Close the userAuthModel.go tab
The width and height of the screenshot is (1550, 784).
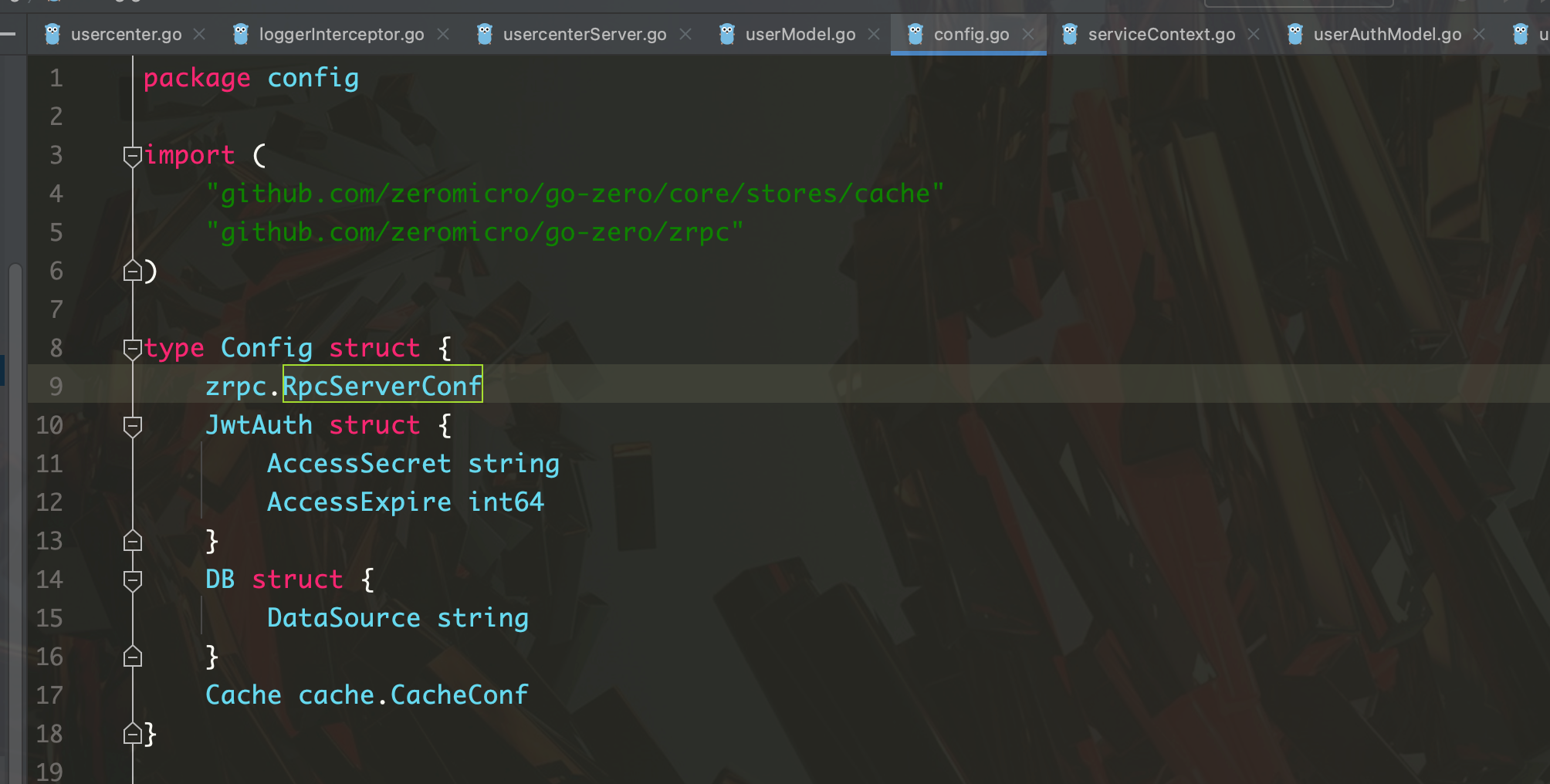(x=1479, y=34)
